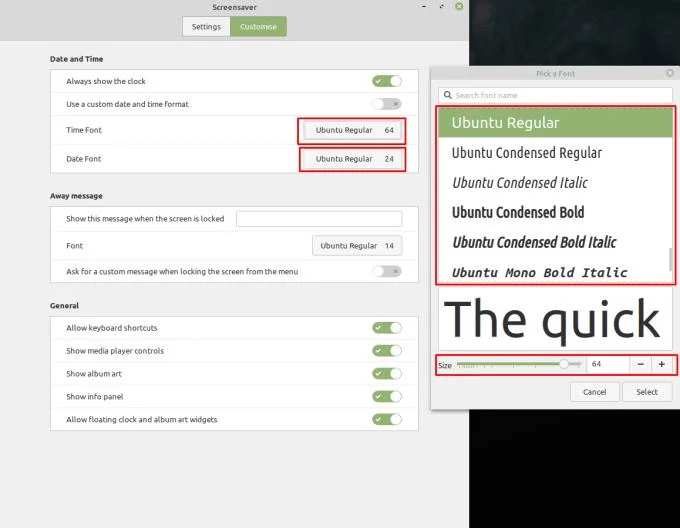Image resolution: width=680 pixels, height=528 pixels.
Task: Enable custom date and time format
Action: click(387, 104)
